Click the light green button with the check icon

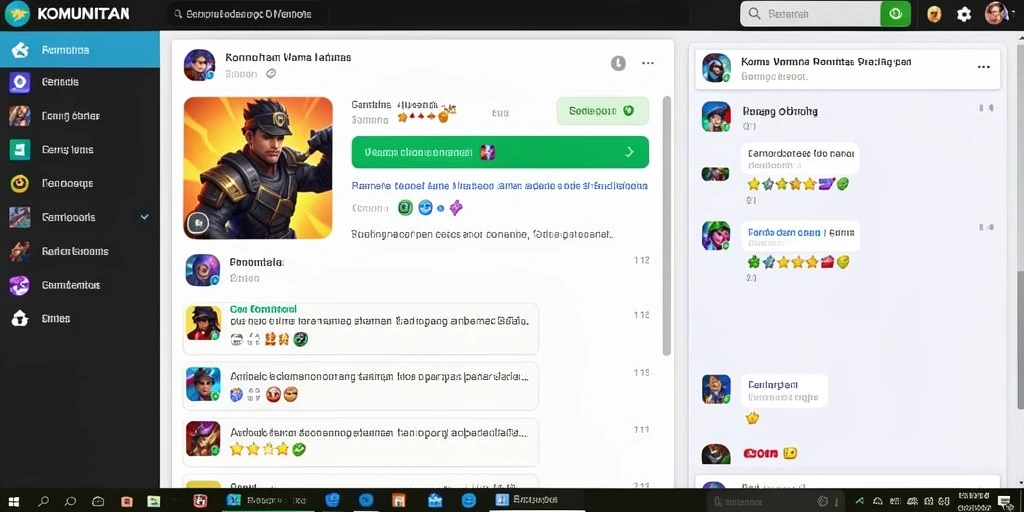tap(603, 111)
